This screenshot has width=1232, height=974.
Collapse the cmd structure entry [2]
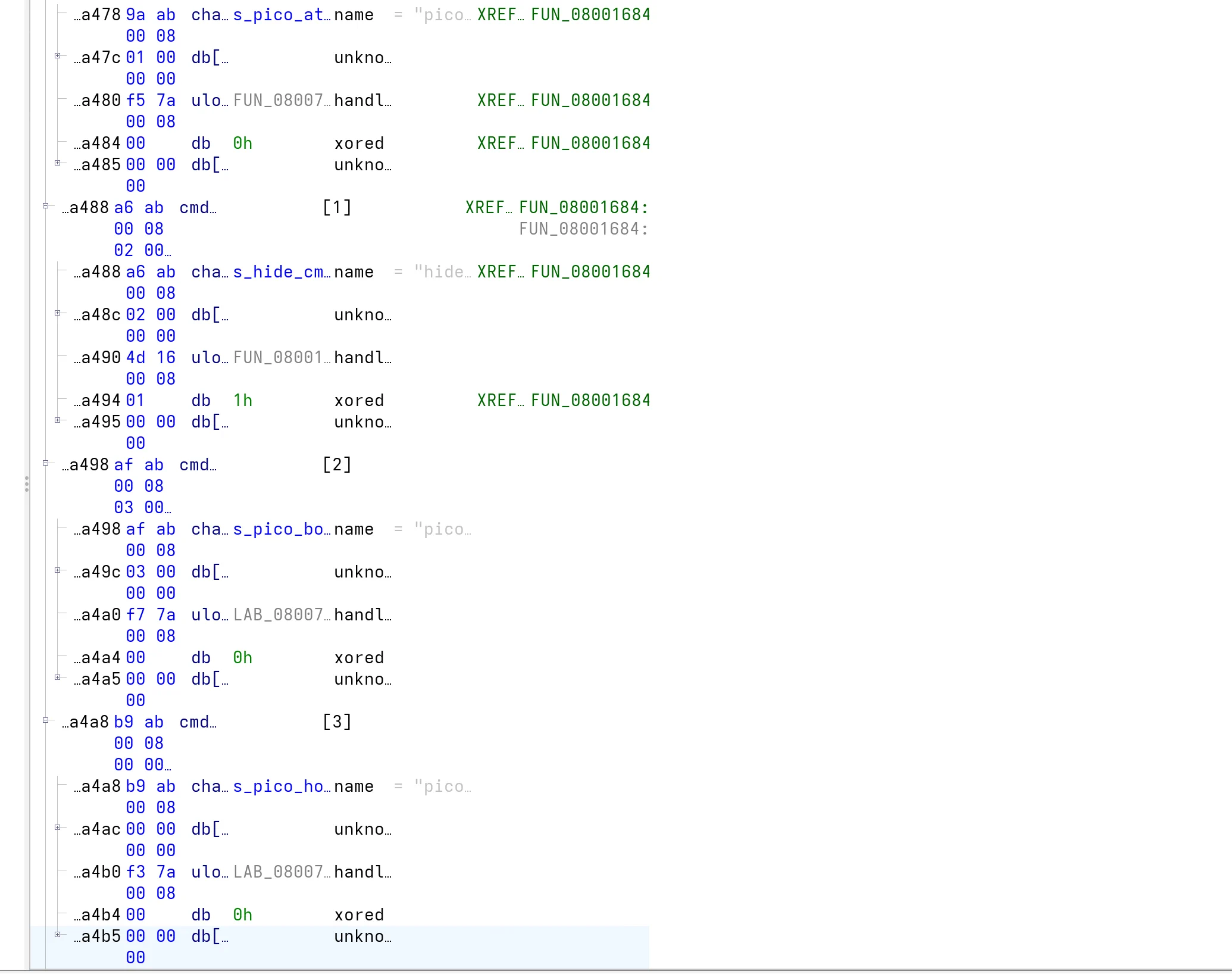click(46, 463)
